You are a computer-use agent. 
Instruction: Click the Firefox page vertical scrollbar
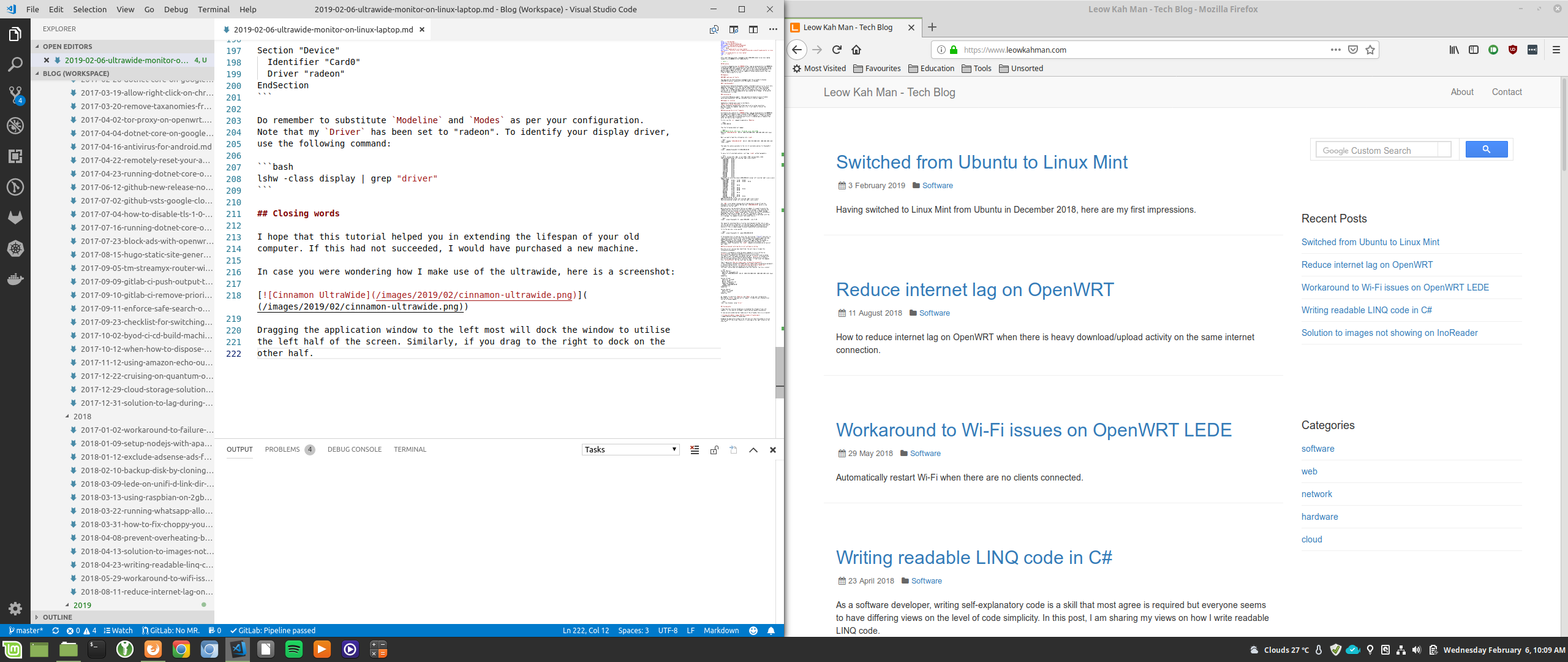[1564, 125]
